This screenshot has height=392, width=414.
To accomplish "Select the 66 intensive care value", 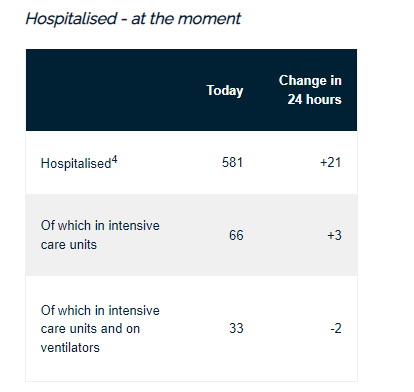I will pos(236,235).
